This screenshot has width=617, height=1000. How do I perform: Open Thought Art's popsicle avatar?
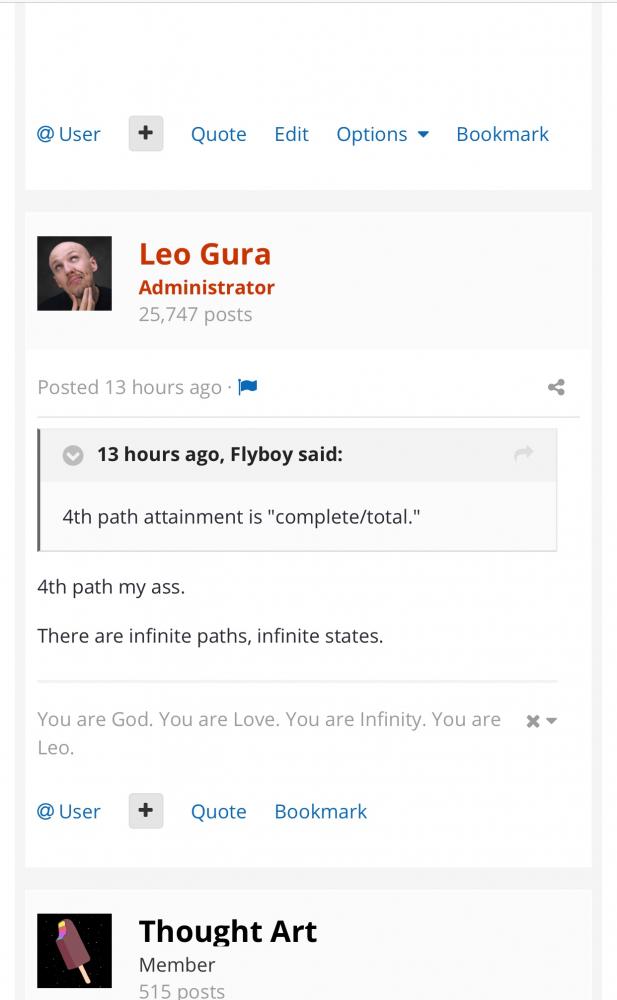click(74, 950)
